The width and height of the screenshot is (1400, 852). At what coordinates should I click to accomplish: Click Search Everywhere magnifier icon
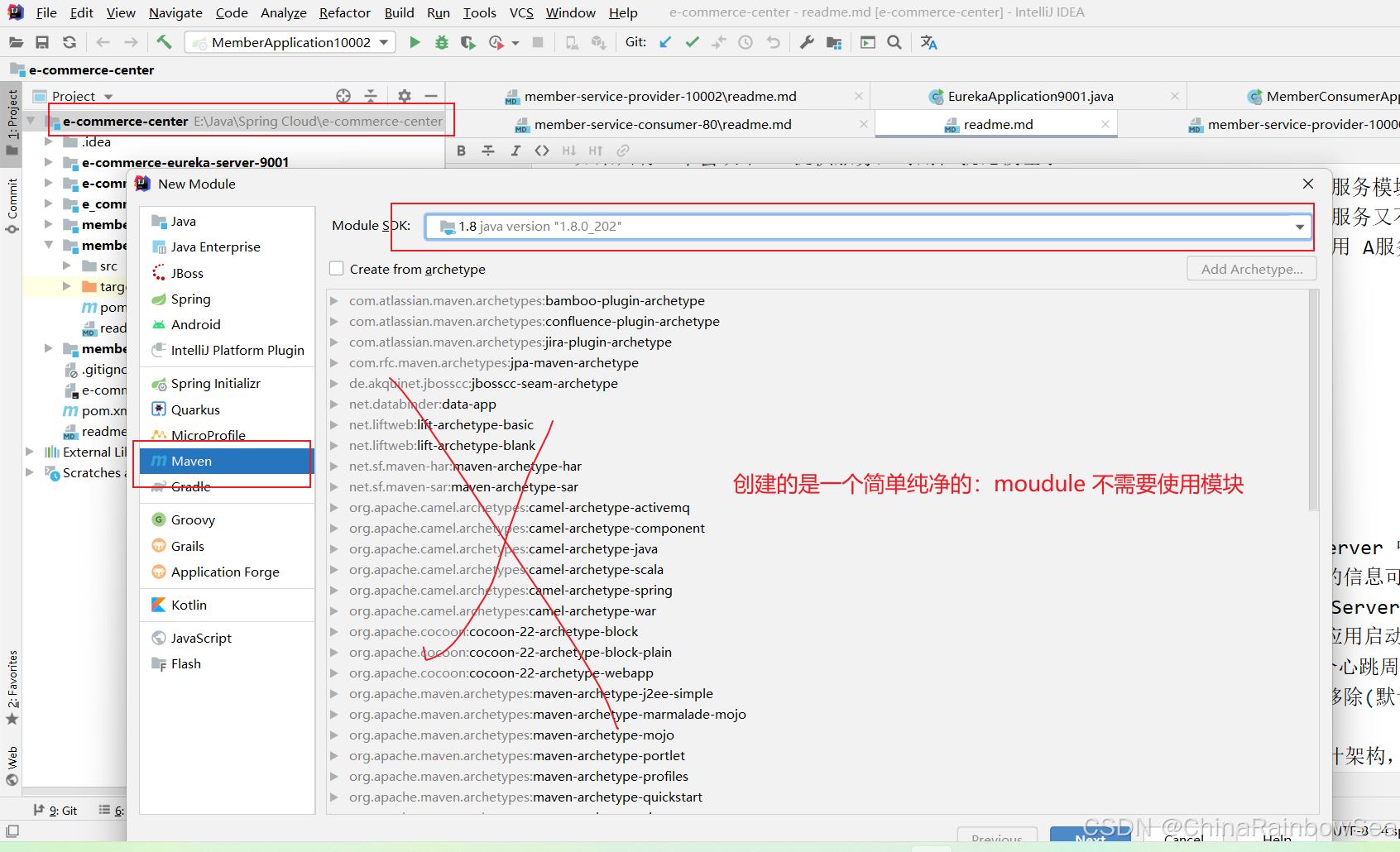894,42
